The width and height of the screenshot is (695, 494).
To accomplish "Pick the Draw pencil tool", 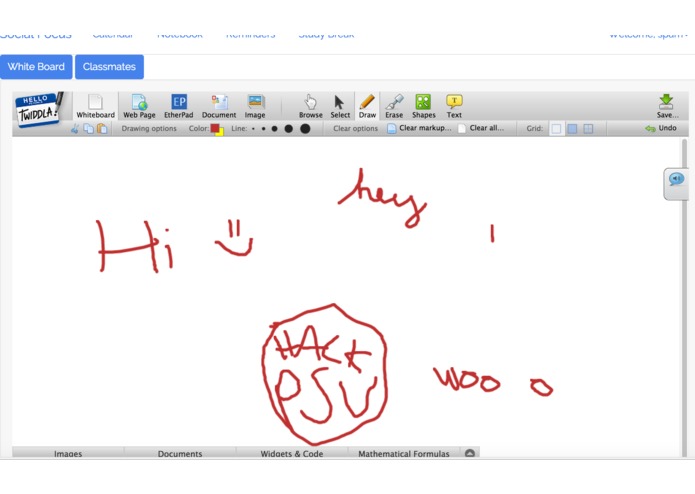I will point(367,106).
